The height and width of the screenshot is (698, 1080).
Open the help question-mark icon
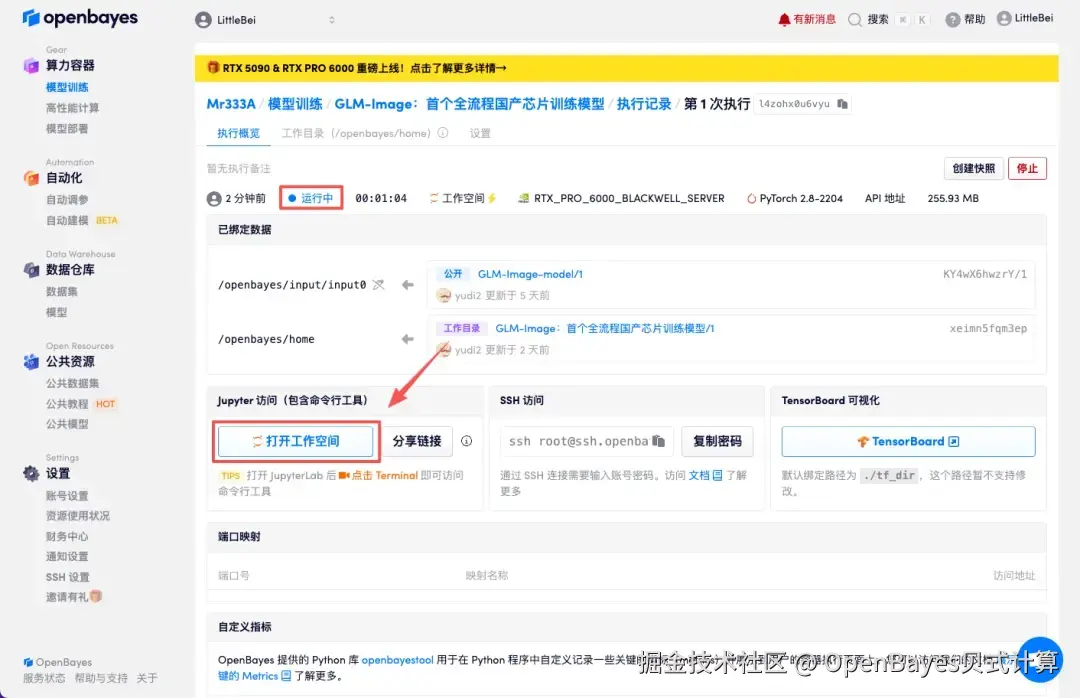953,19
